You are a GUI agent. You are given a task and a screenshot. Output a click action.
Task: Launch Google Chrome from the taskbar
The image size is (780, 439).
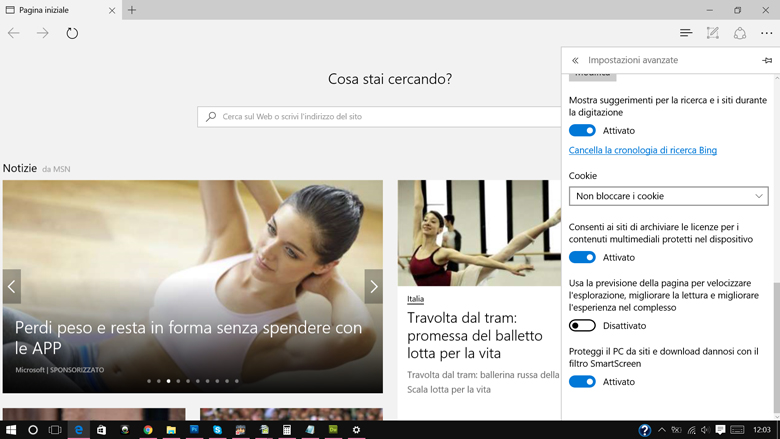[x=148, y=430]
